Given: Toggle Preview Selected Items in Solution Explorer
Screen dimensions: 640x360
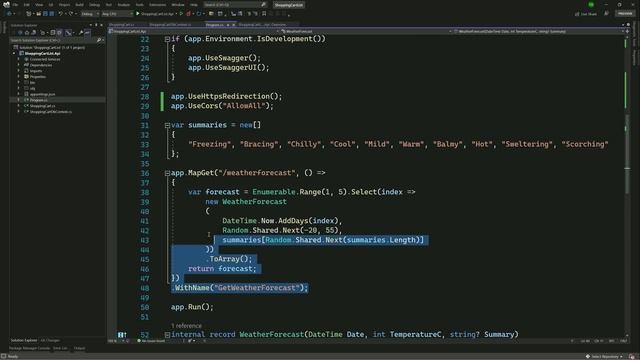Looking at the screenshot, I should click(87, 33).
